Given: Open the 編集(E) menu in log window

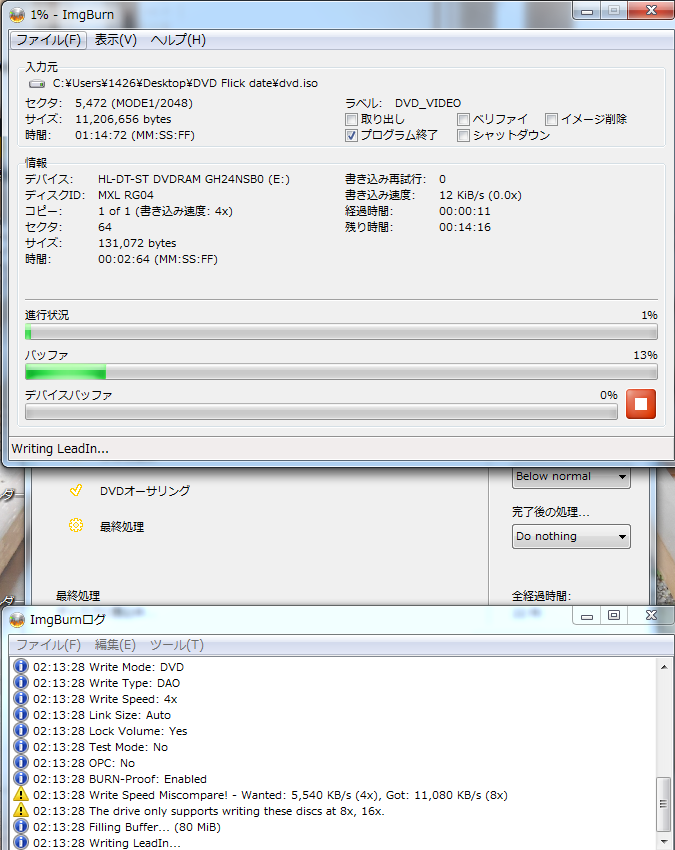Looking at the screenshot, I should click(115, 645).
